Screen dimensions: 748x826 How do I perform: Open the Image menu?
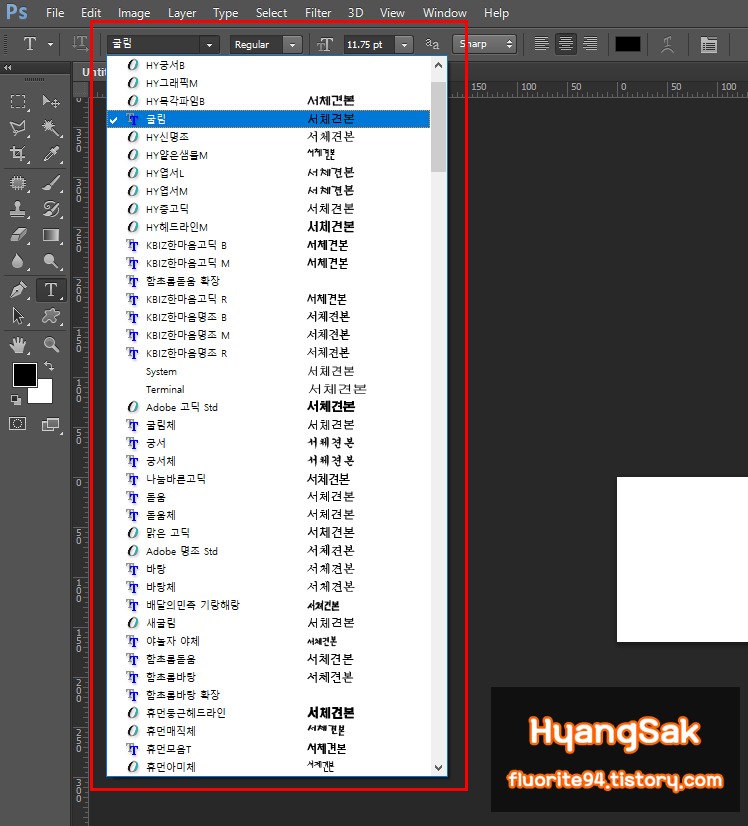(x=134, y=13)
